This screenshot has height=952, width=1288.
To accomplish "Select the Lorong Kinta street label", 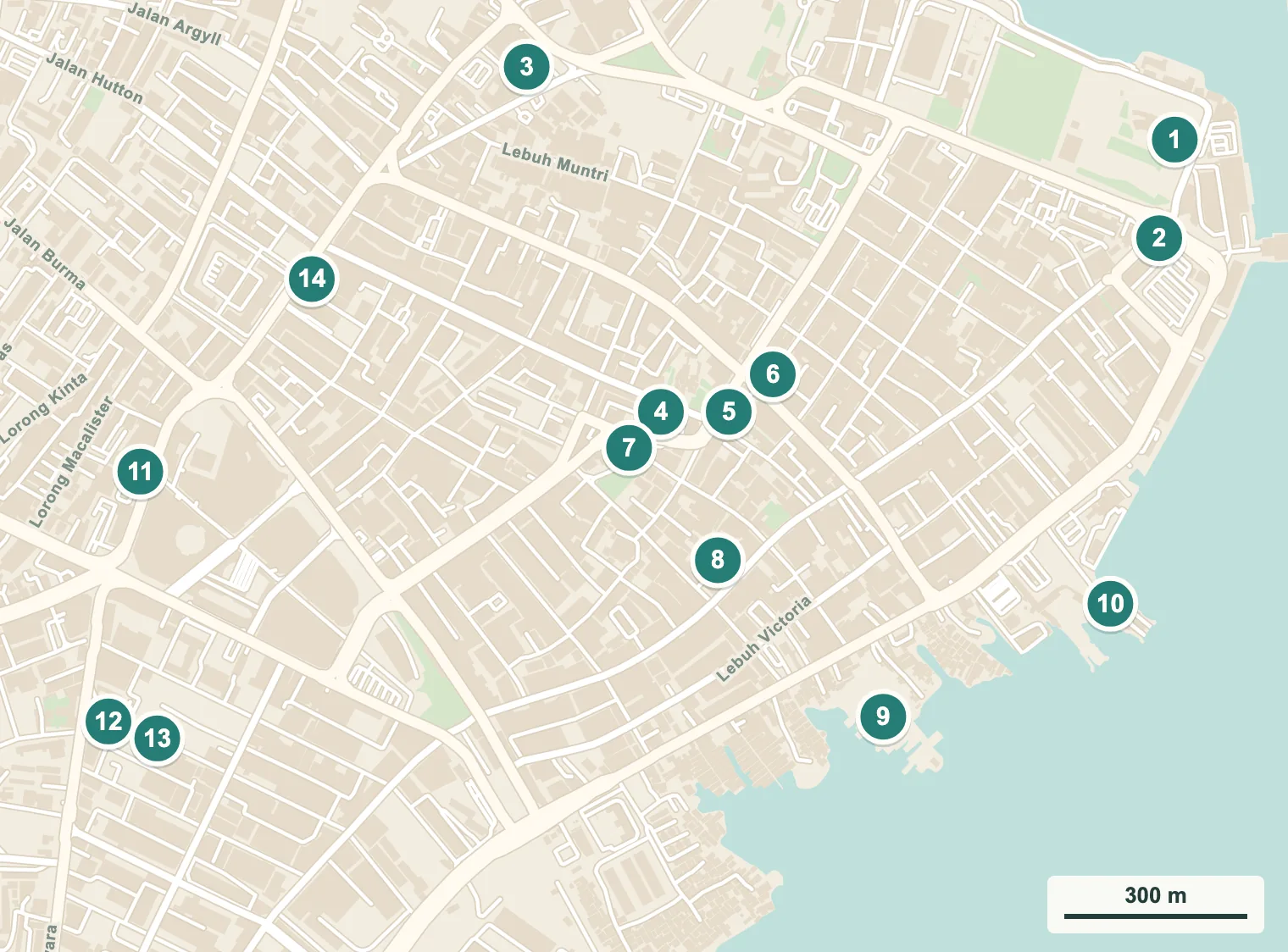I will pyautogui.click(x=44, y=408).
